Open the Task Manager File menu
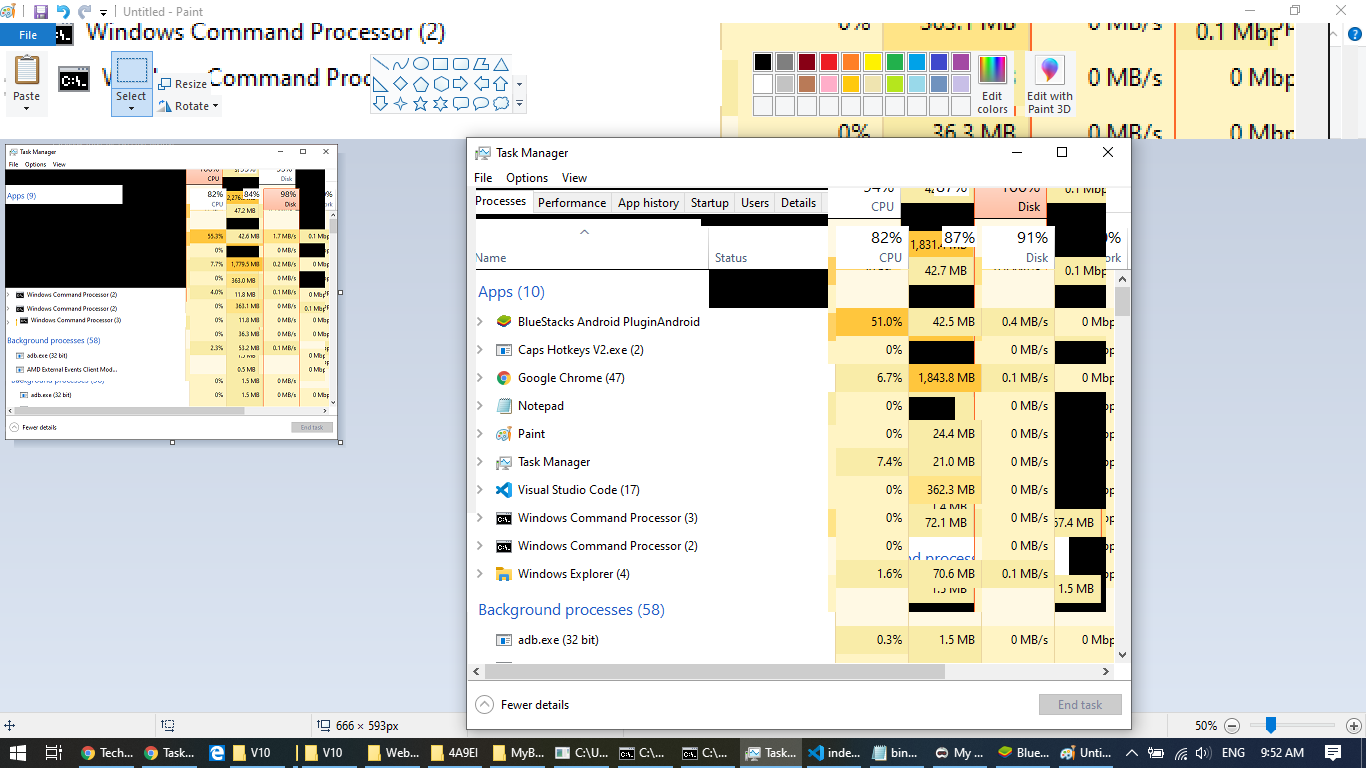The height and width of the screenshot is (768, 1366). click(483, 178)
